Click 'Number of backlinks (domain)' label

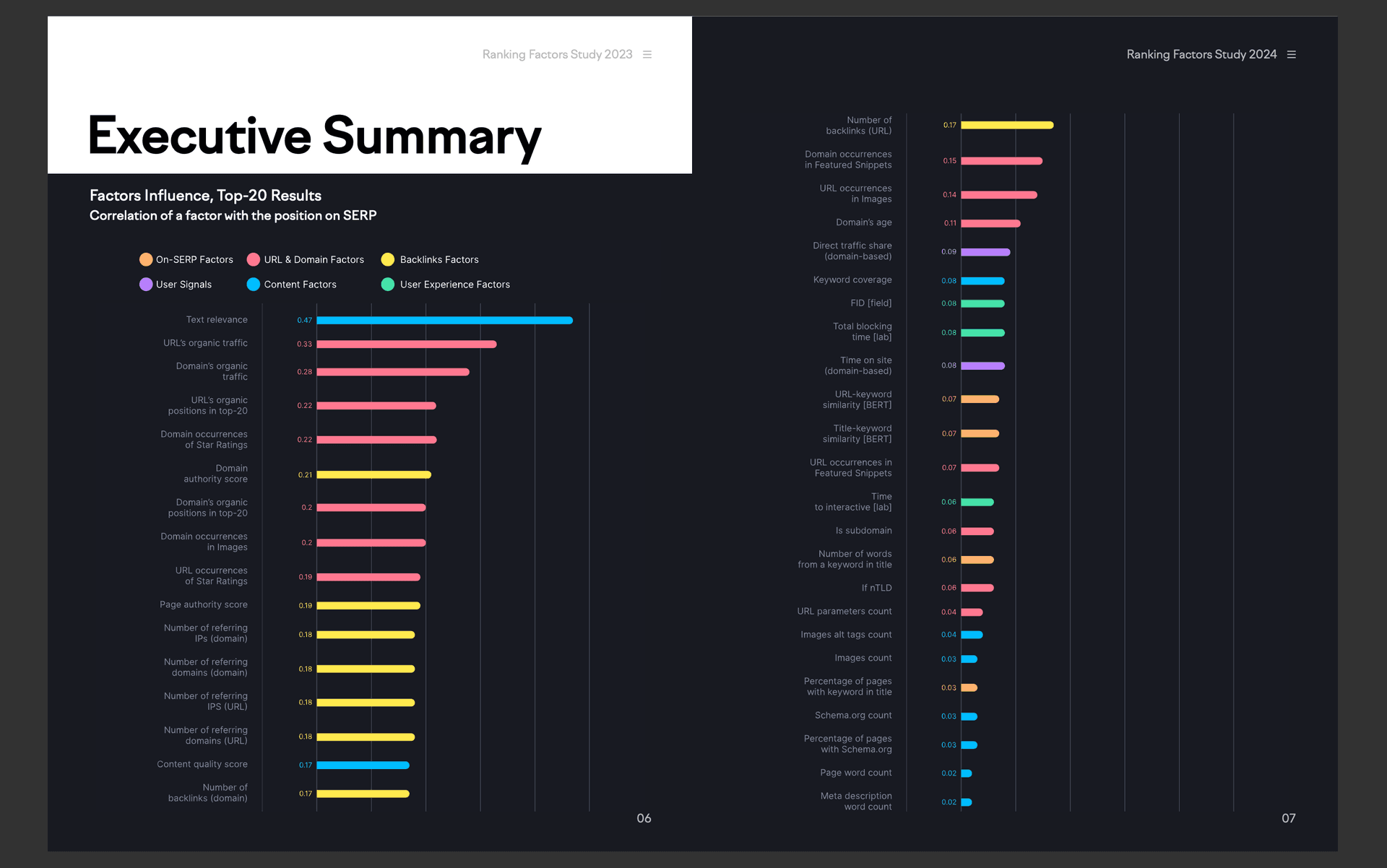pos(207,793)
